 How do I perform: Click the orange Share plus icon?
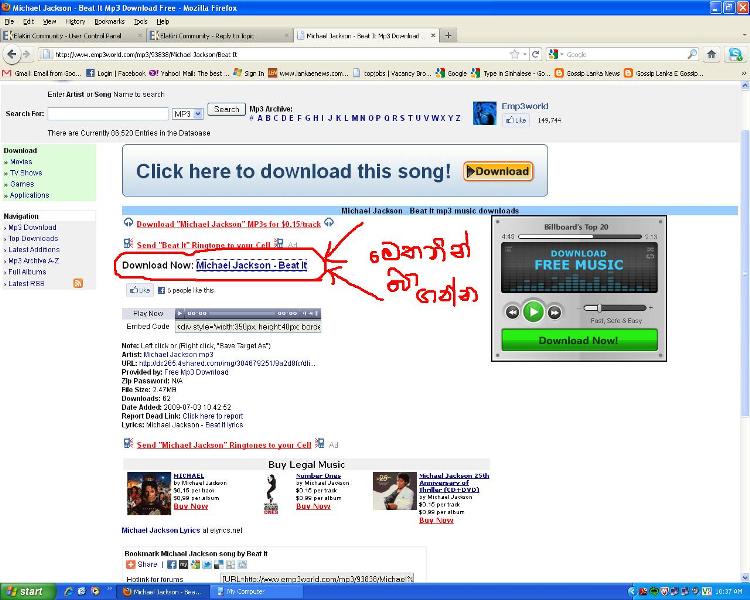pos(131,565)
